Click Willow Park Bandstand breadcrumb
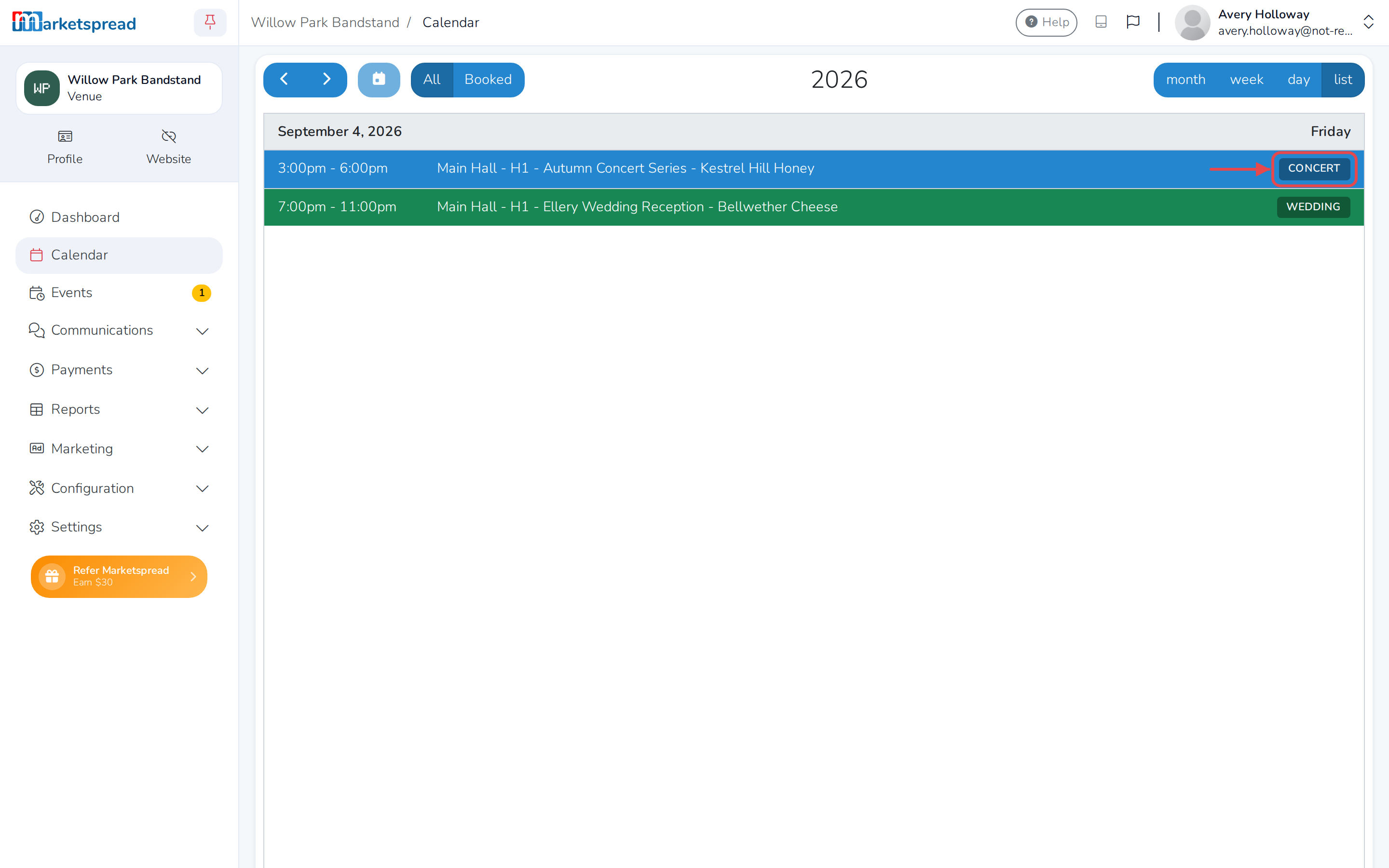Viewport: 1389px width, 868px height. [x=325, y=22]
